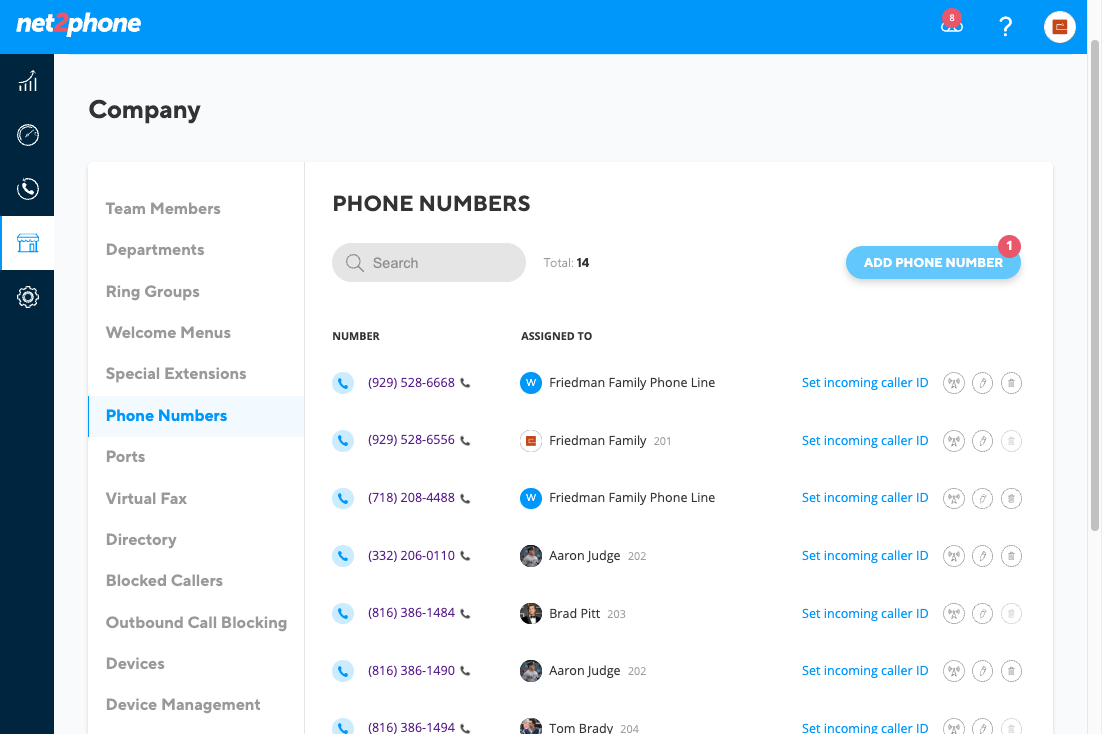Open the Ports section
Screen dimensions: 1102x734
125,457
